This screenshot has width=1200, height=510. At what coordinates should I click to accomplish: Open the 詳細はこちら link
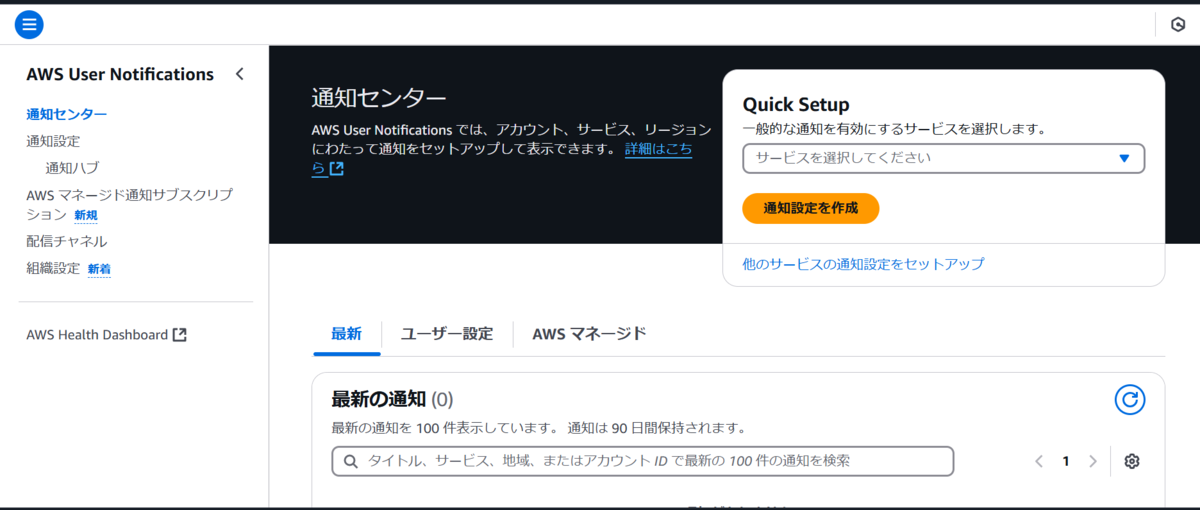coord(658,149)
